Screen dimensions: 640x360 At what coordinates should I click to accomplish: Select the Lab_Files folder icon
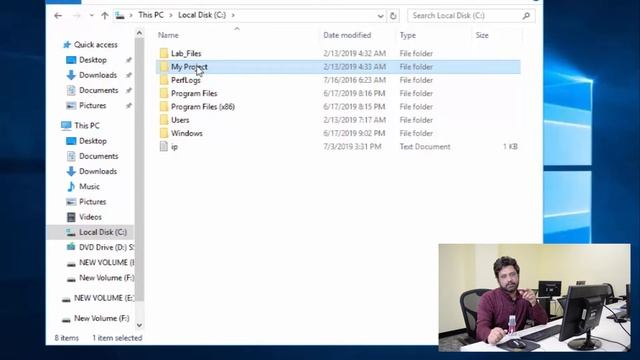(x=164, y=53)
